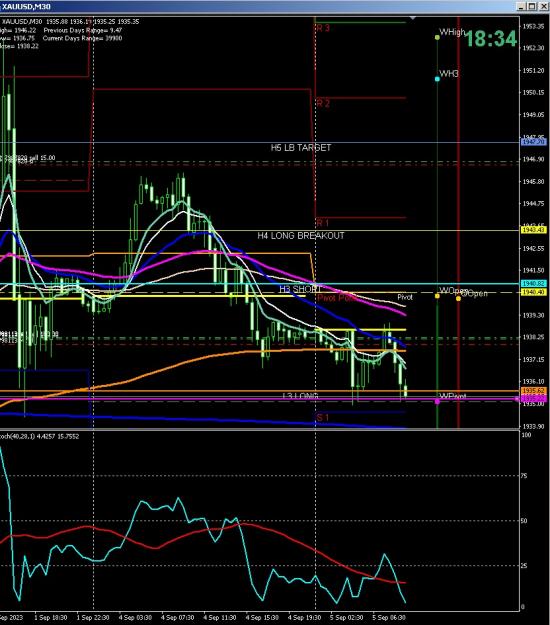Click the blue 1947.70 price tag
This screenshot has height=625, width=550.
(534, 142)
